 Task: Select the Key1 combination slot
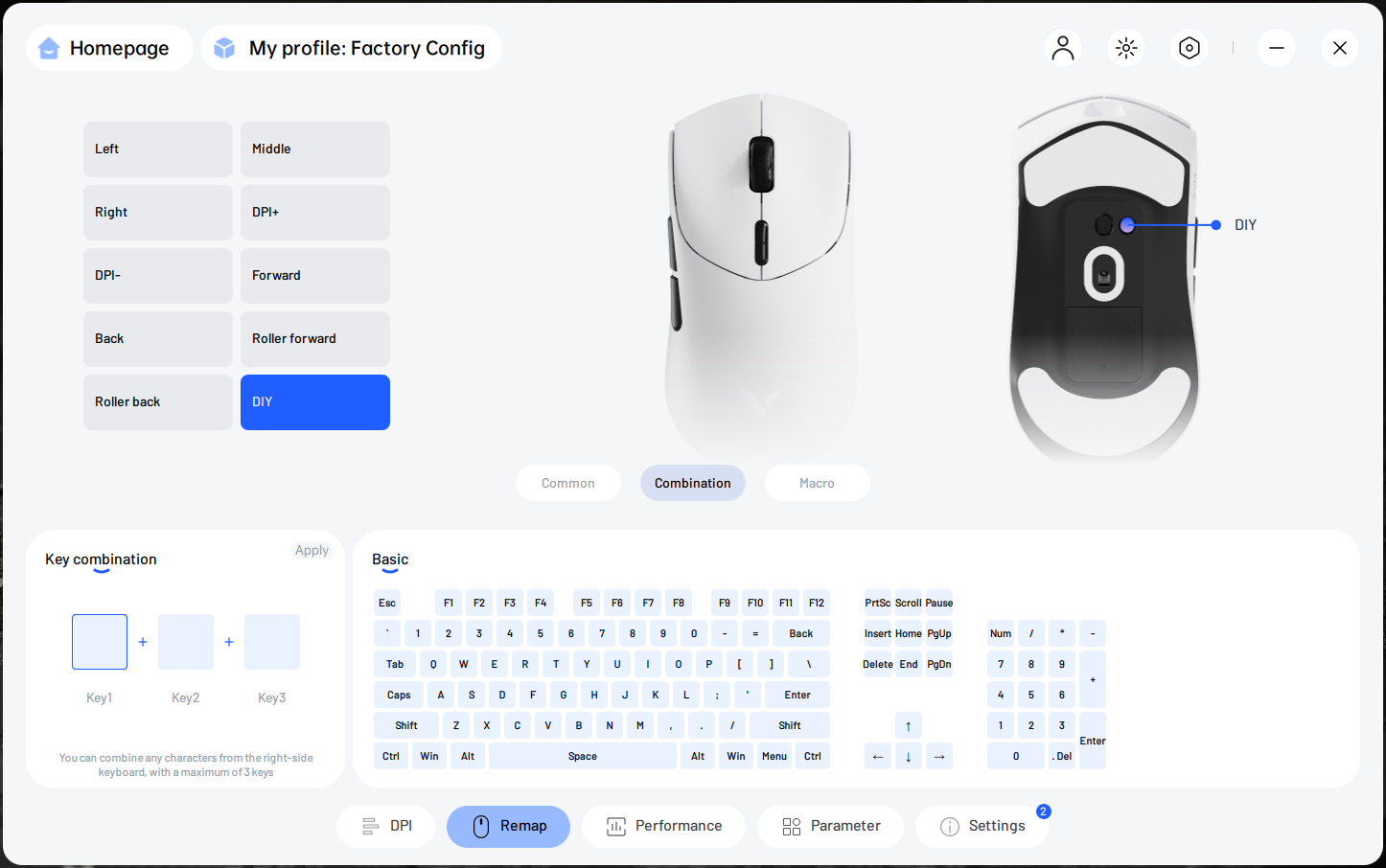100,642
